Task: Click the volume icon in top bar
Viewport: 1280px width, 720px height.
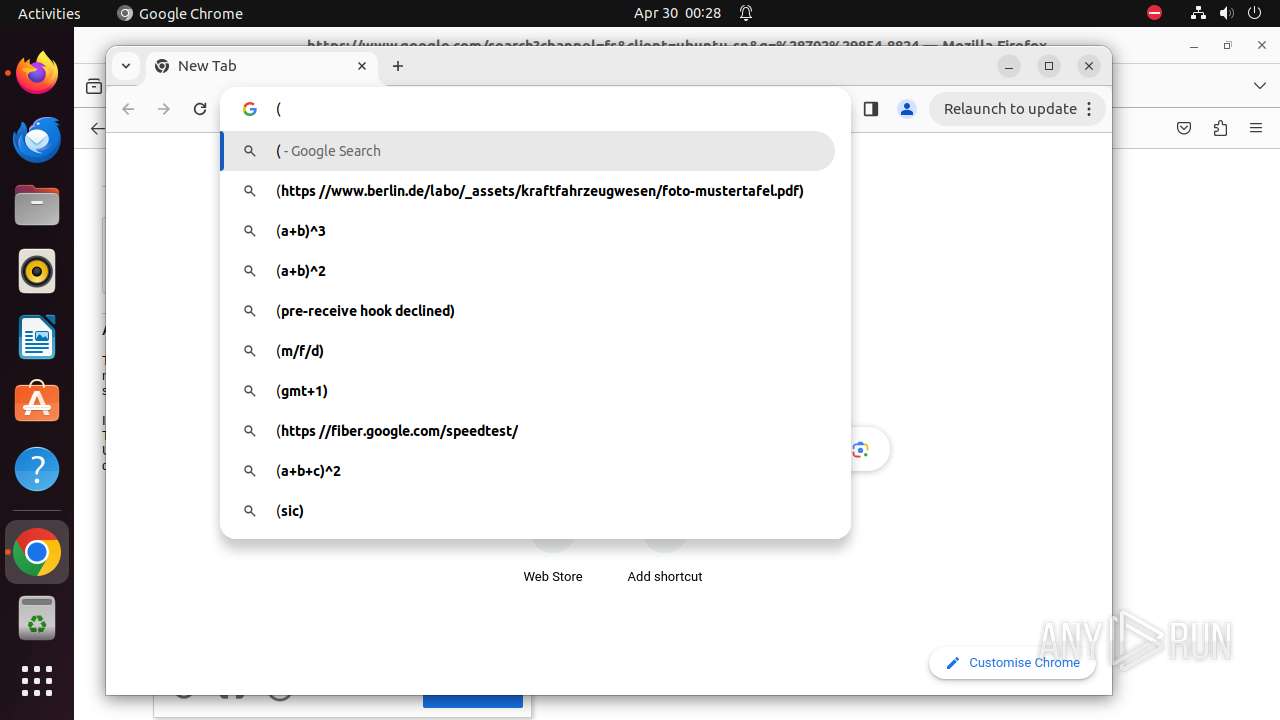Action: pos(1226,13)
